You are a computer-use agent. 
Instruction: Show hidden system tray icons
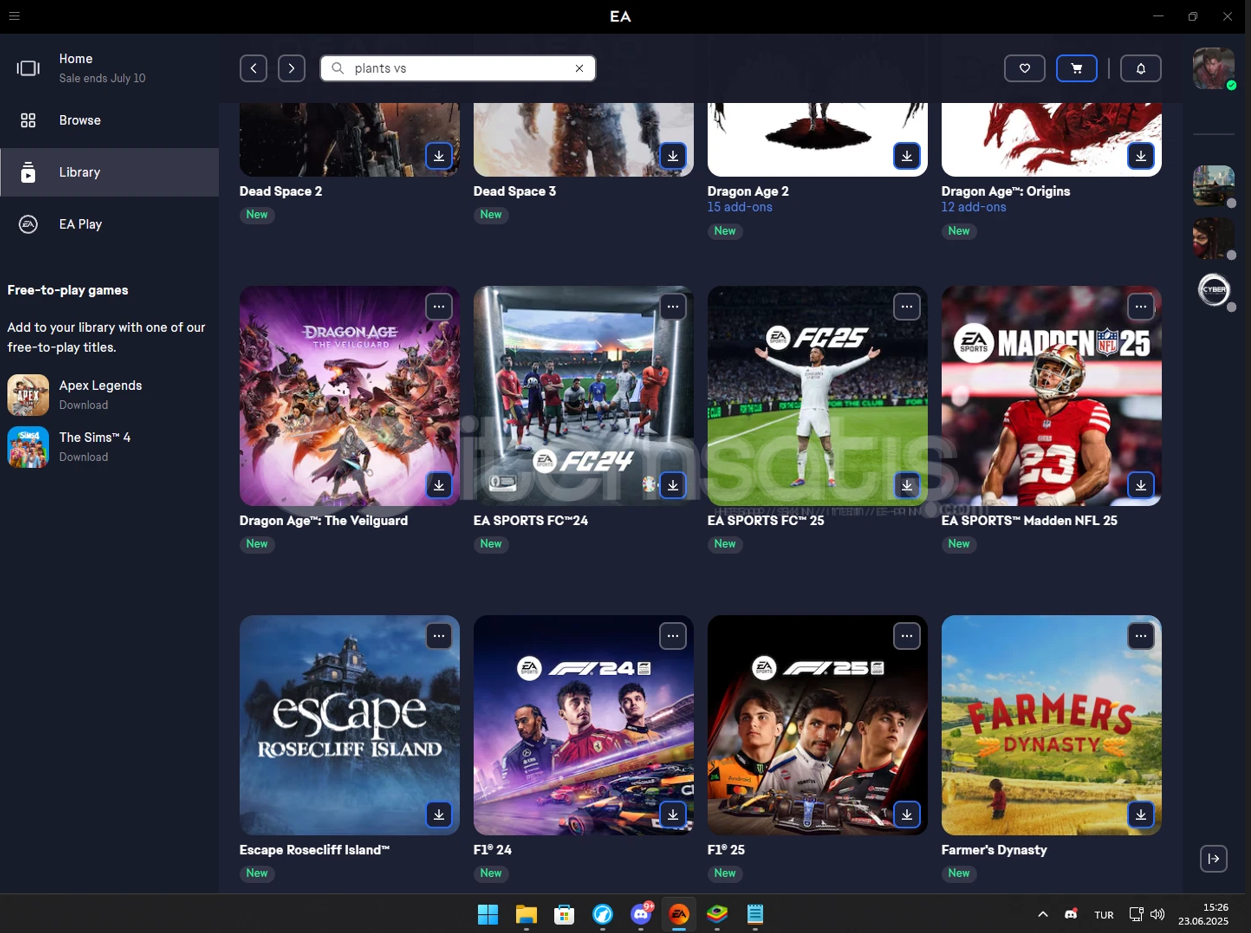pos(1042,914)
